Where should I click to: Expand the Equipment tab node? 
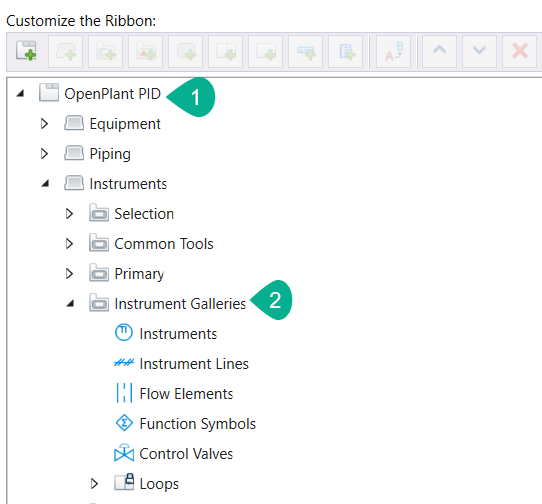click(x=44, y=123)
